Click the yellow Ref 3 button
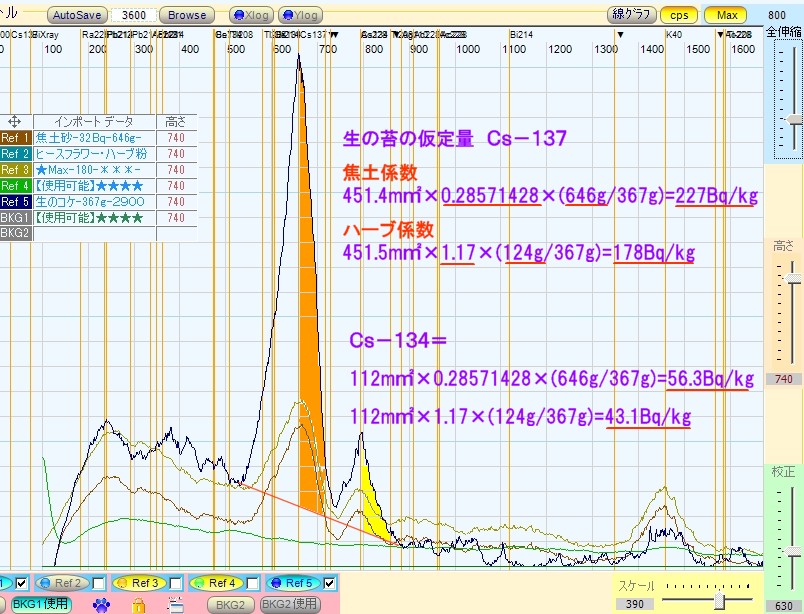Screen dimensions: 804x614 click(x=139, y=583)
